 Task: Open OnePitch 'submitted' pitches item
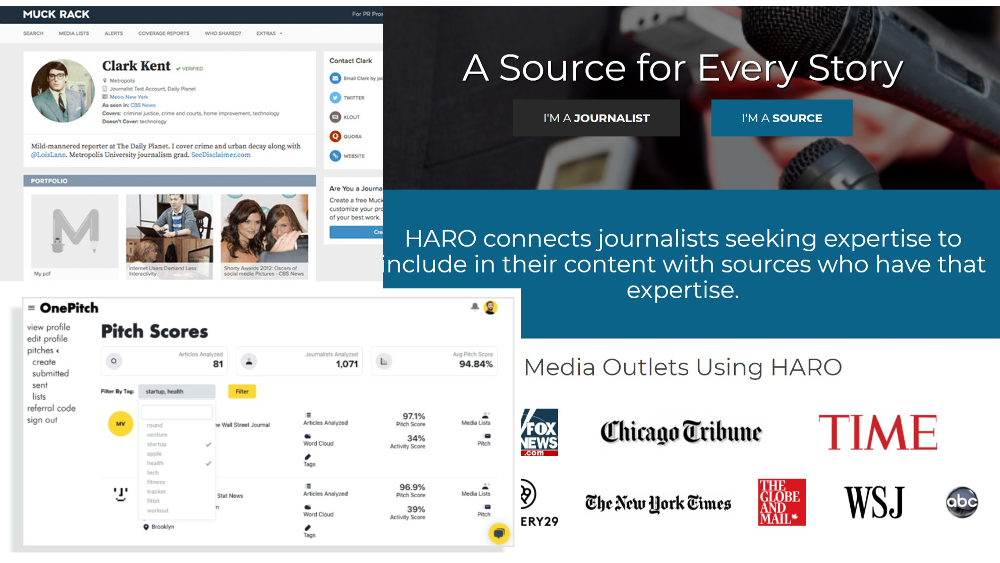[x=50, y=374]
